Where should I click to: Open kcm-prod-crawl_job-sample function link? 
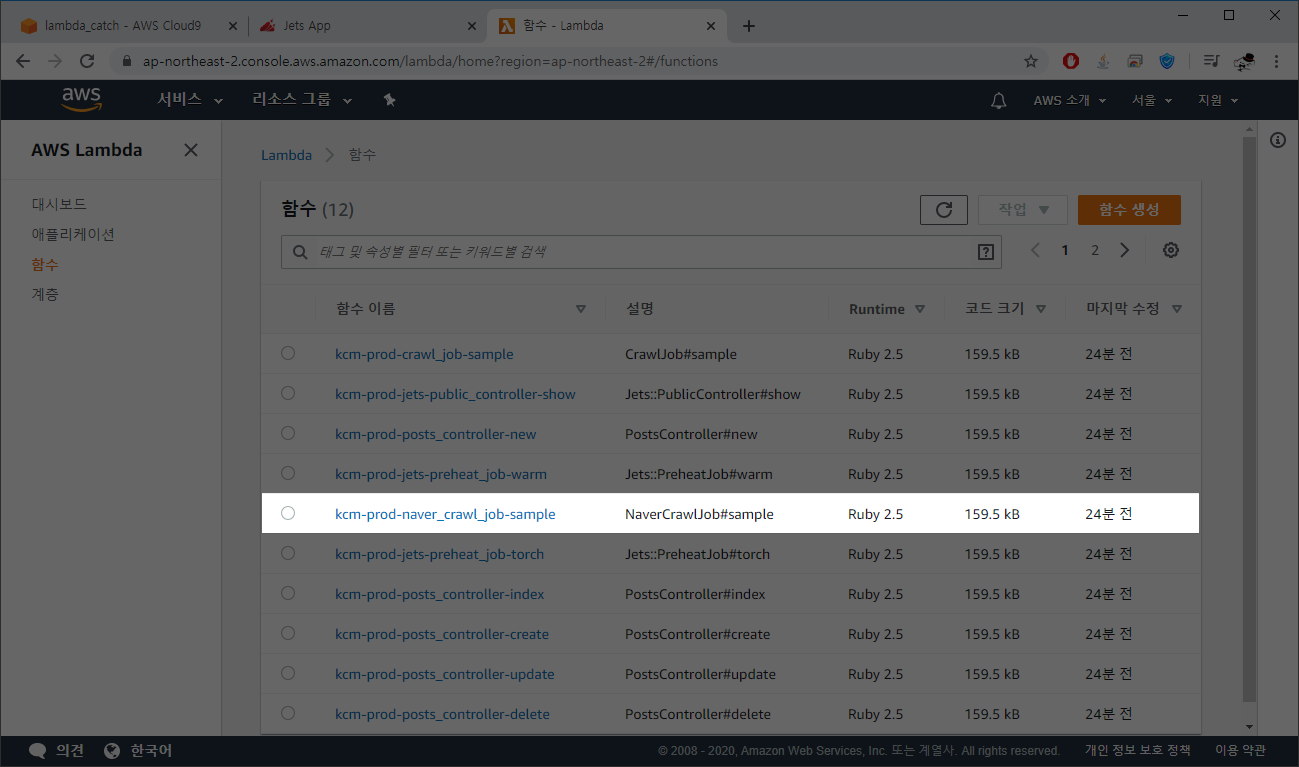424,354
